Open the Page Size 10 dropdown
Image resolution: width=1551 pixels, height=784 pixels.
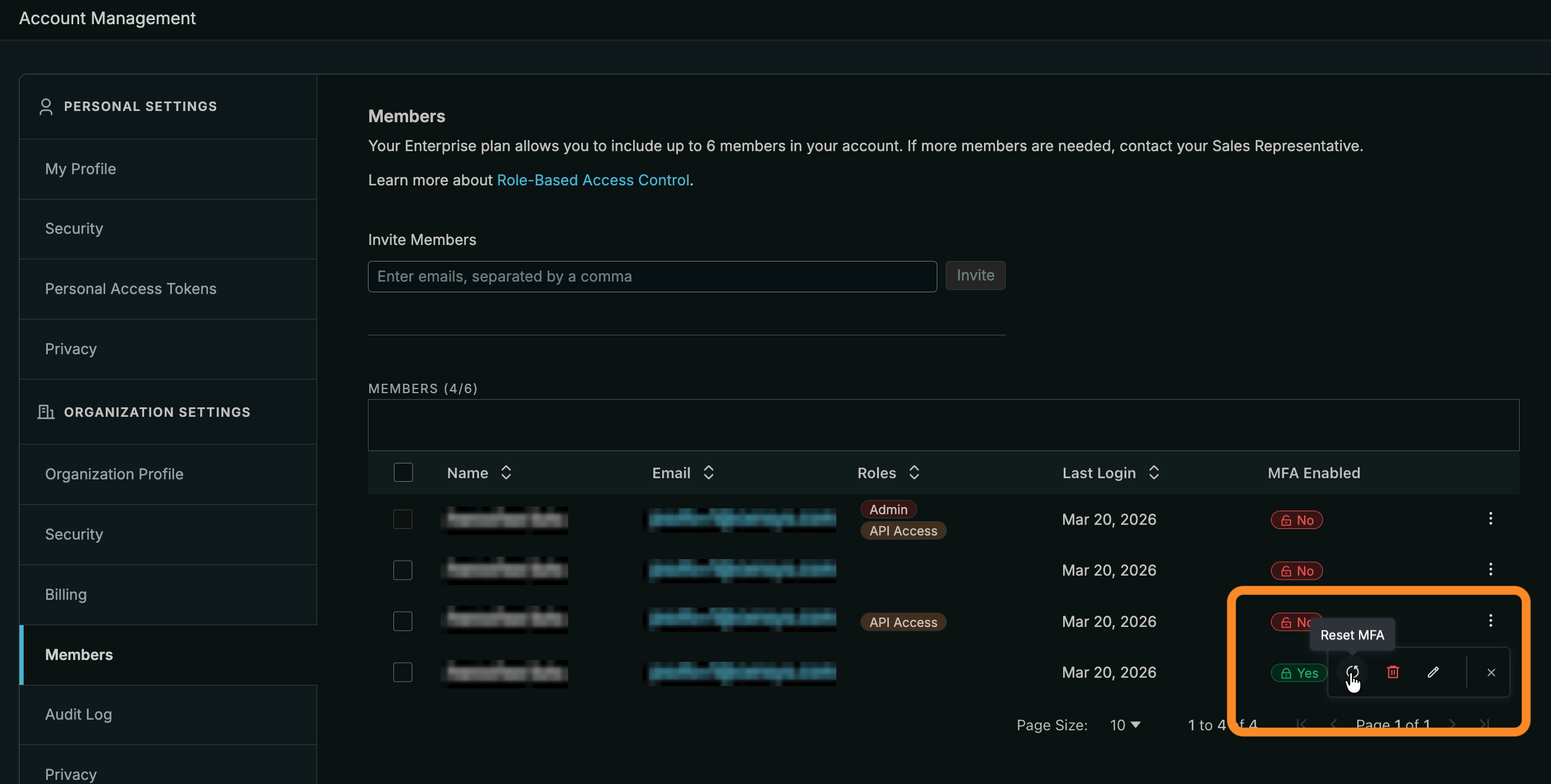(1125, 724)
